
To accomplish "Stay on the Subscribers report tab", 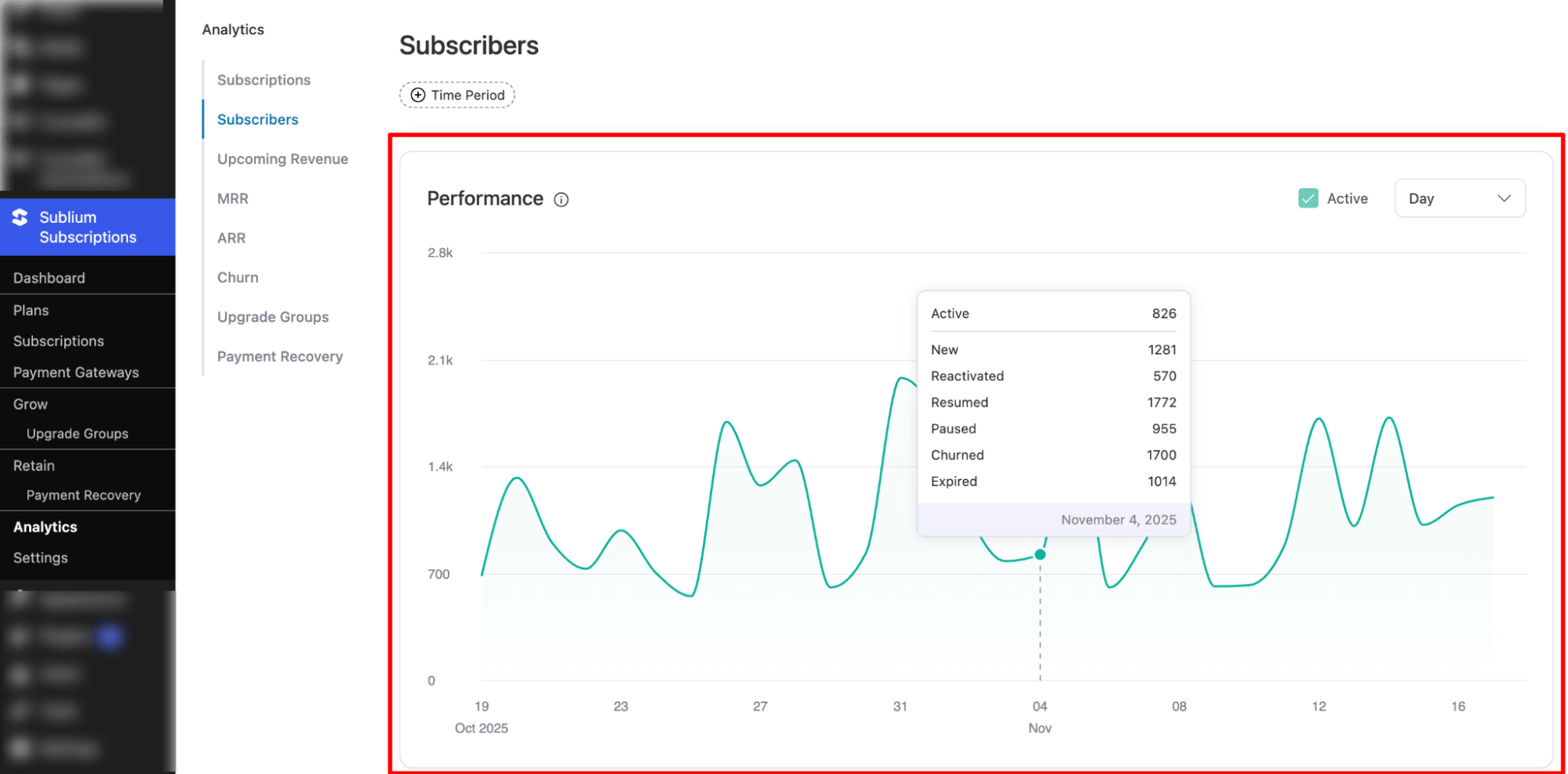I will point(257,118).
